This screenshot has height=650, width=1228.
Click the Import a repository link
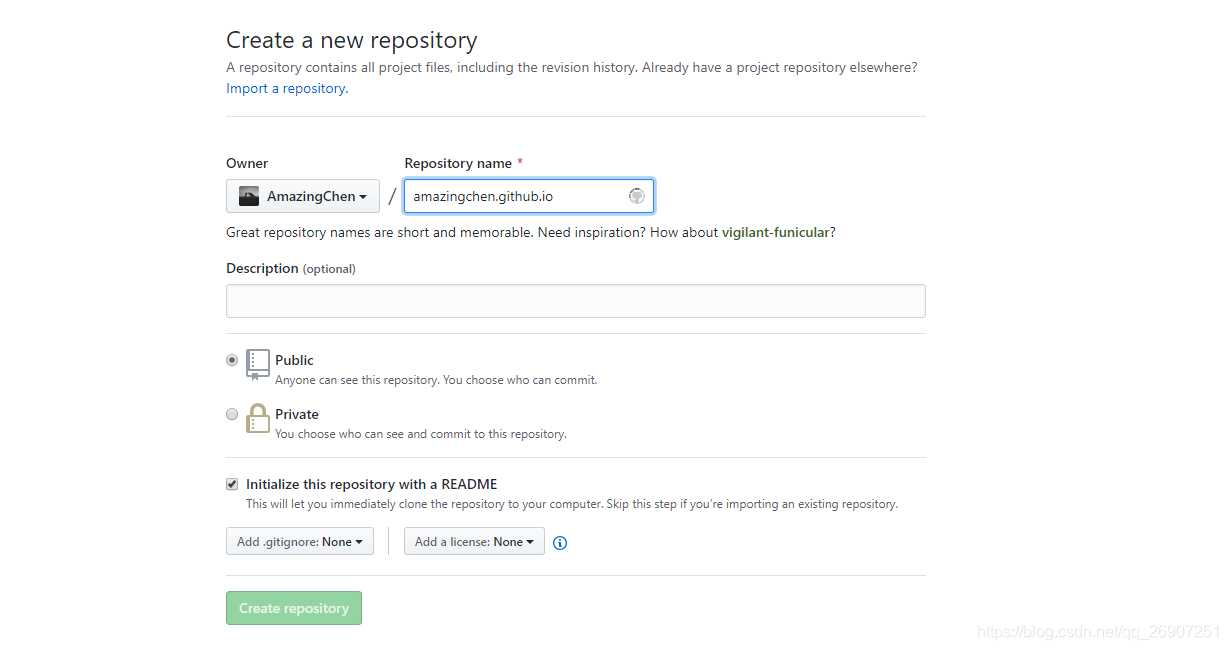click(286, 88)
